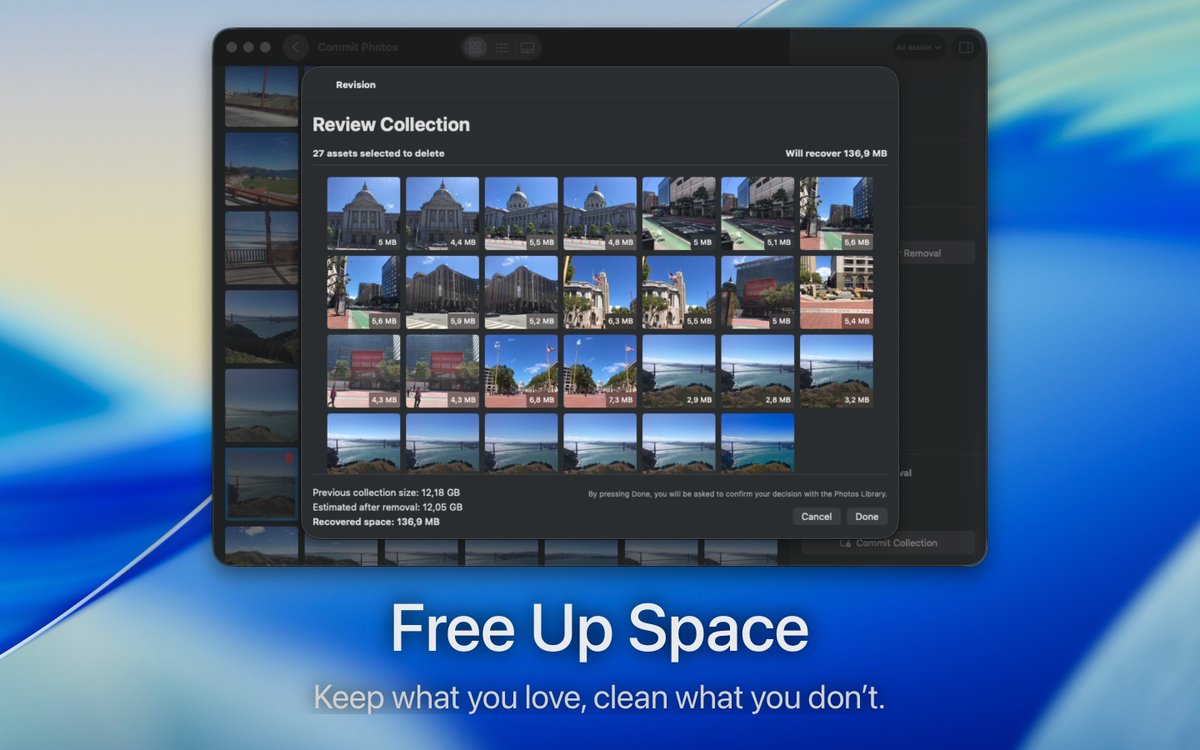Select the 4,8 MB city hall photo
This screenshot has width=1200, height=750.
[x=600, y=214]
